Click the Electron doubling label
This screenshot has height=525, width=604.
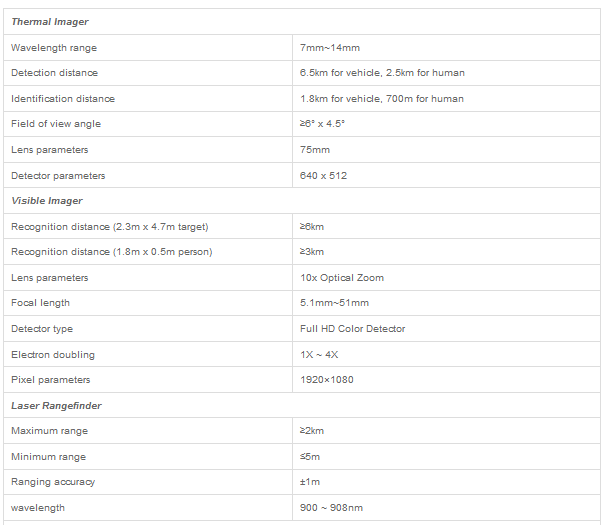pyautogui.click(x=53, y=354)
